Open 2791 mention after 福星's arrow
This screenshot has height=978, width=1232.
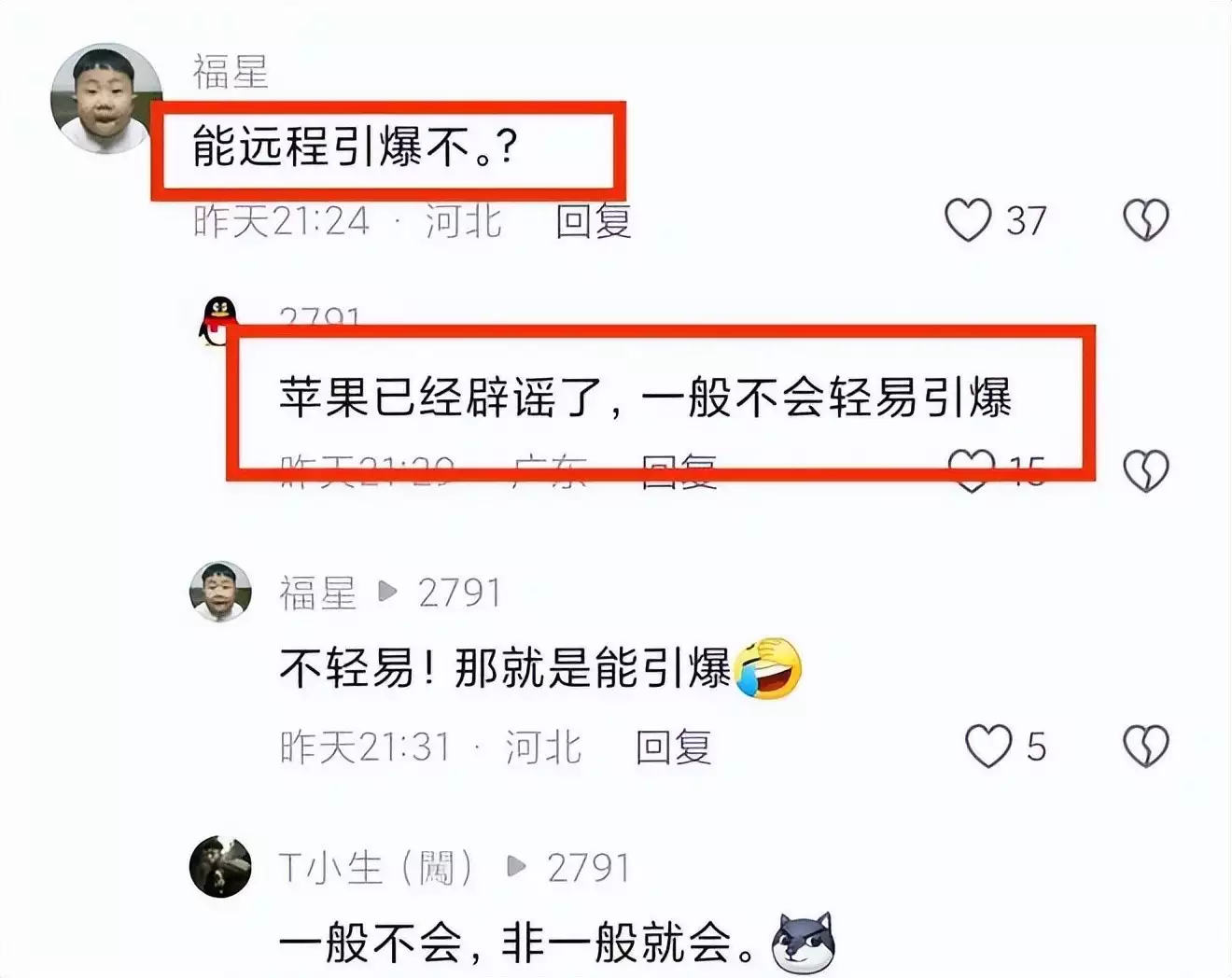click(x=459, y=593)
